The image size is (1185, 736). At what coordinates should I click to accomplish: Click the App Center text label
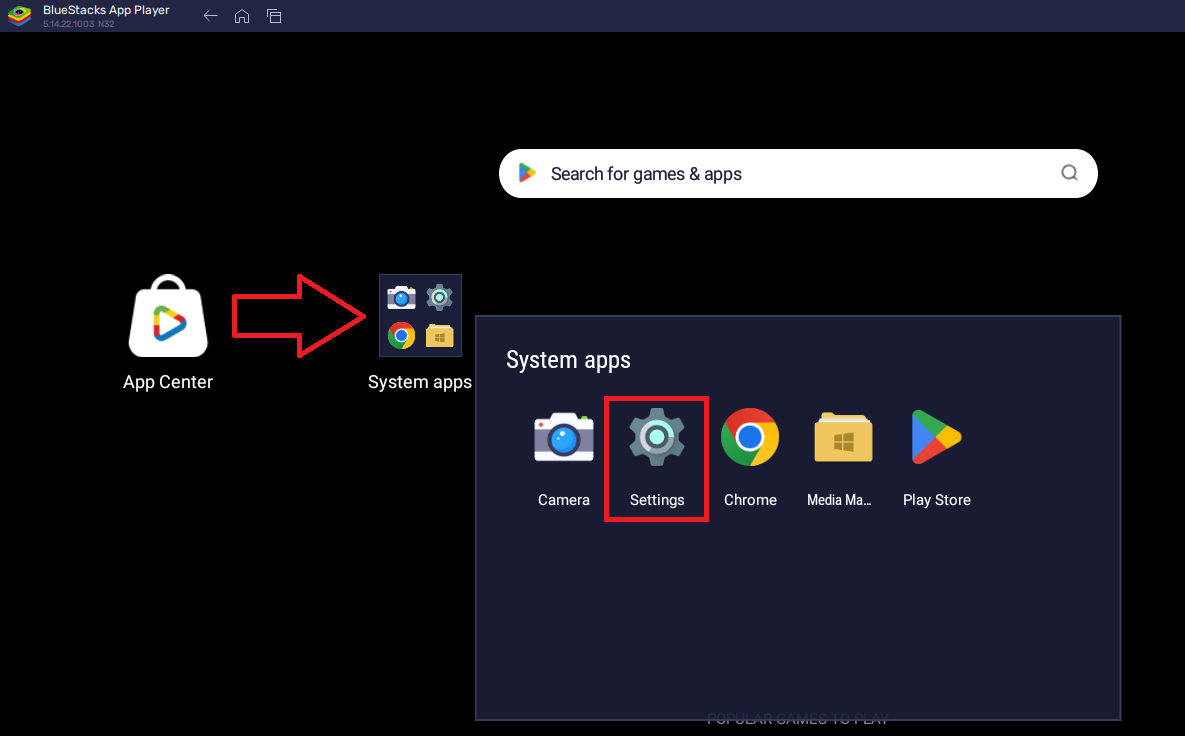tap(168, 382)
